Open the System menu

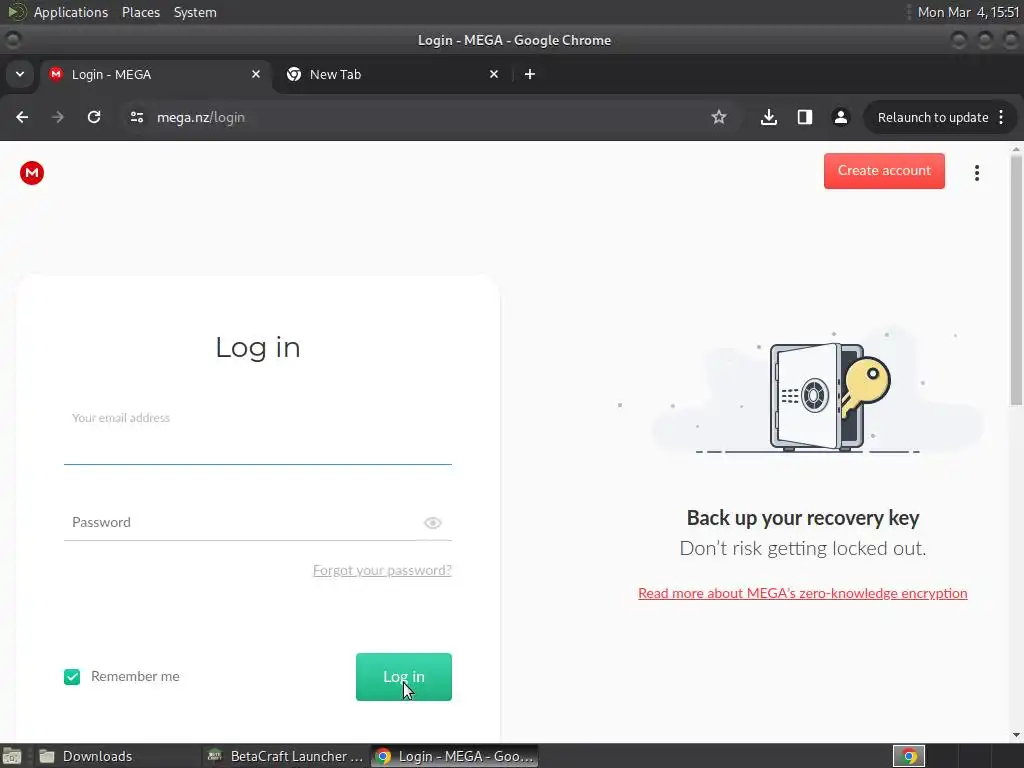[x=195, y=12]
